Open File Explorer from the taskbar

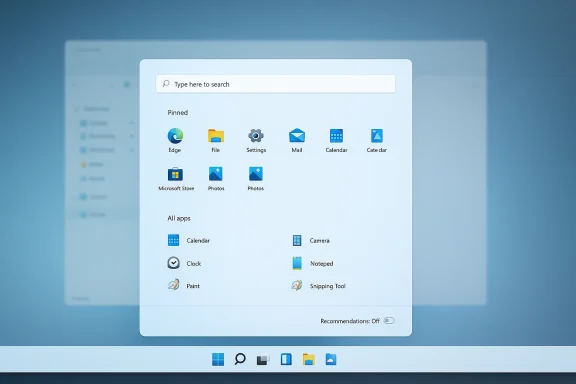[x=309, y=359]
